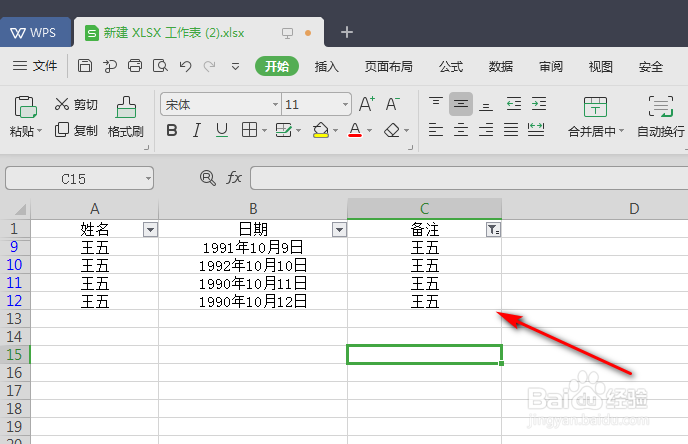The width and height of the screenshot is (688, 444).
Task: Open the 安全 Security tab
Action: [x=651, y=67]
